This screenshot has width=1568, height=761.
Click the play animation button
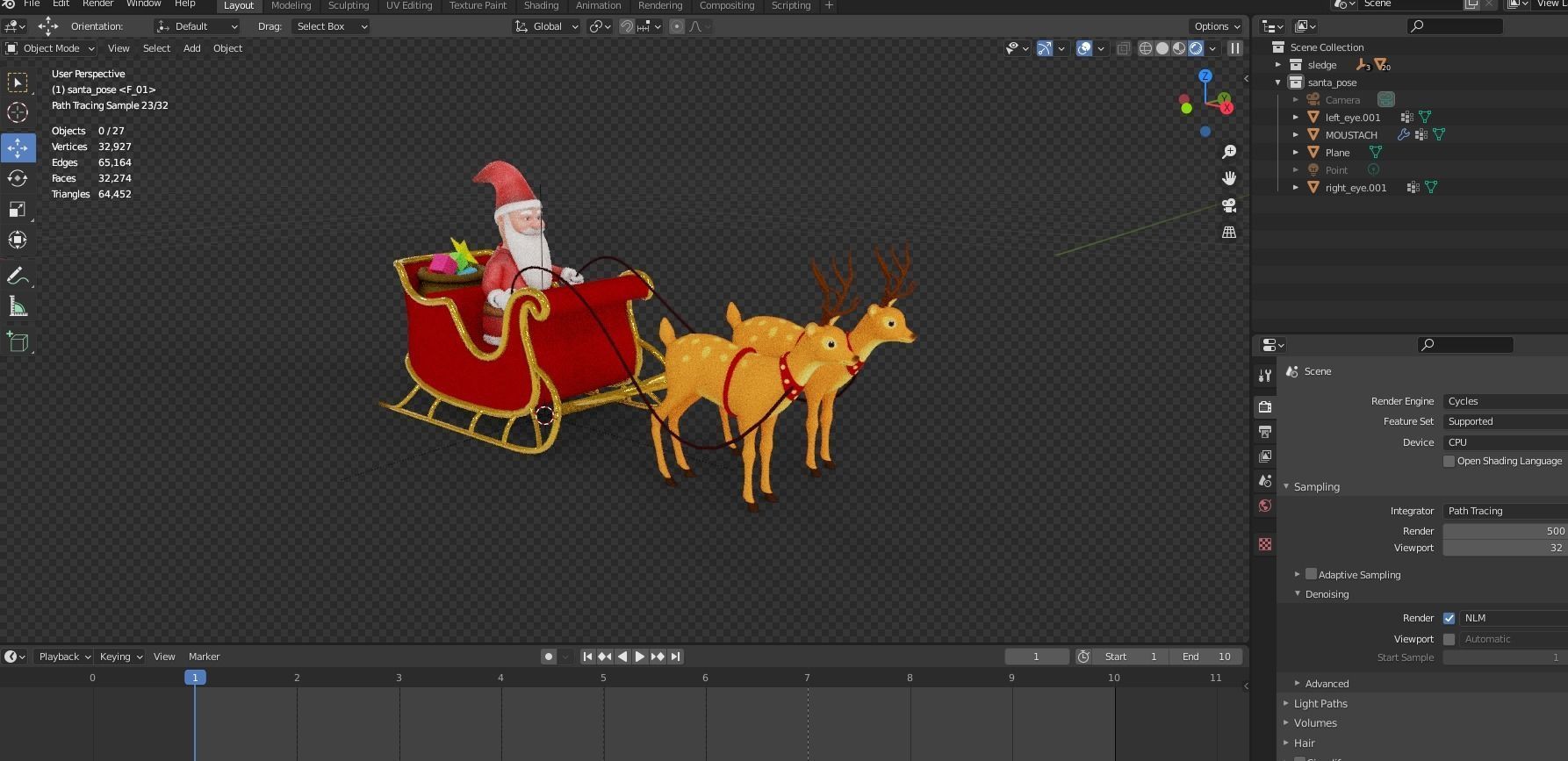click(640, 657)
